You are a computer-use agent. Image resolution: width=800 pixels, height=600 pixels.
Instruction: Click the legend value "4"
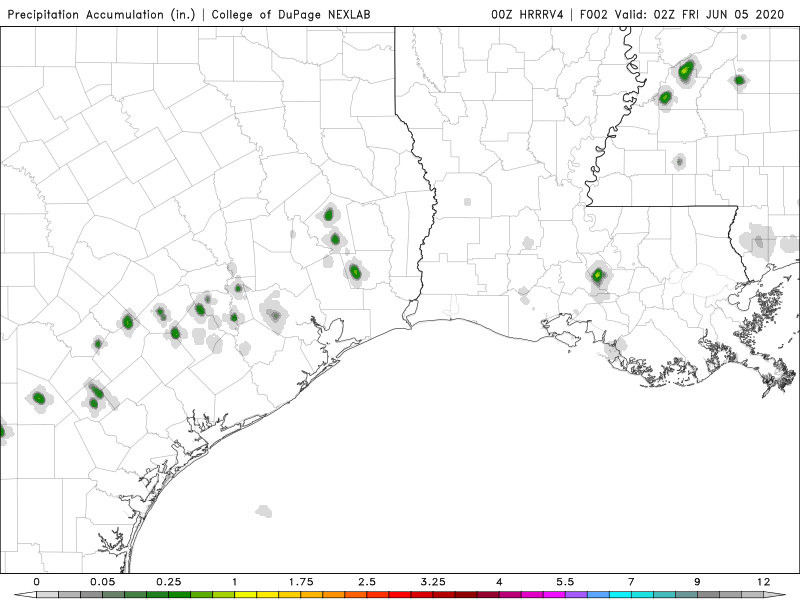(x=499, y=582)
